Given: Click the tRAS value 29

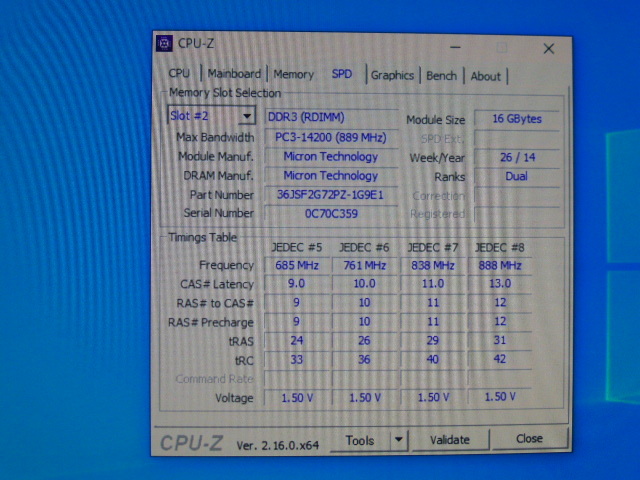Looking at the screenshot, I should pyautogui.click(x=433, y=340).
